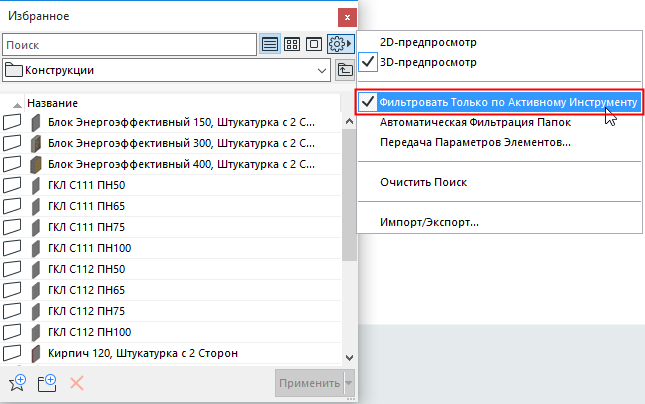Sort by the Название column header
The image size is (645, 404).
(x=52, y=103)
